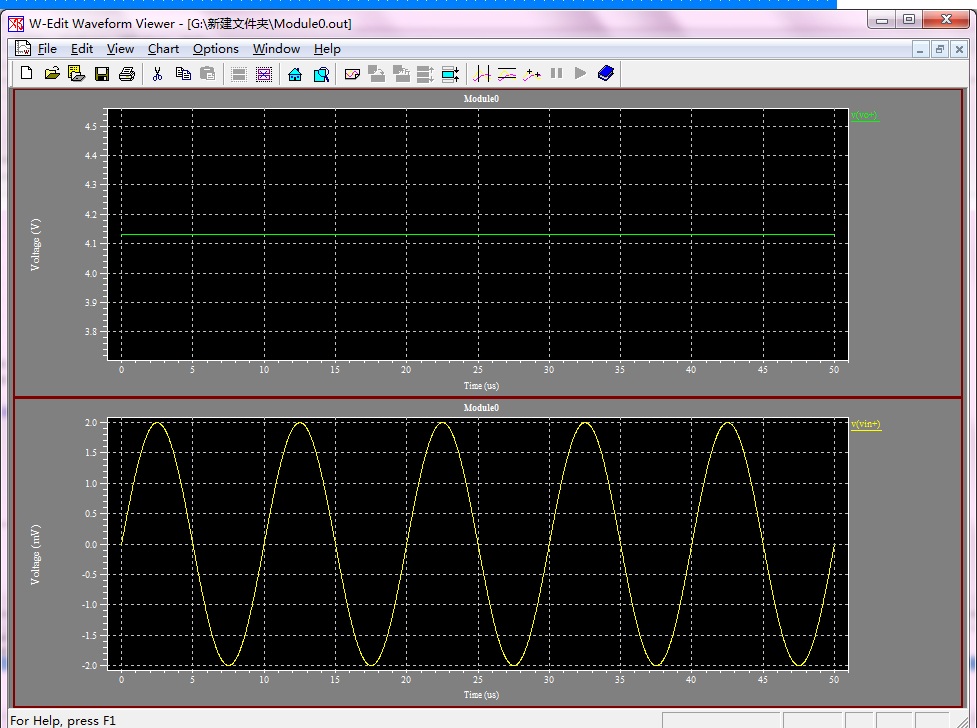Click the New file icon
Viewport: 977px width, 728px height.
[x=26, y=73]
